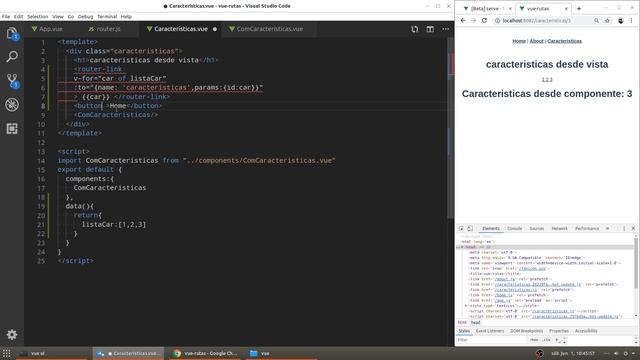The width and height of the screenshot is (640, 360).
Task: Open the Debug view in activity bar
Action: (12, 105)
